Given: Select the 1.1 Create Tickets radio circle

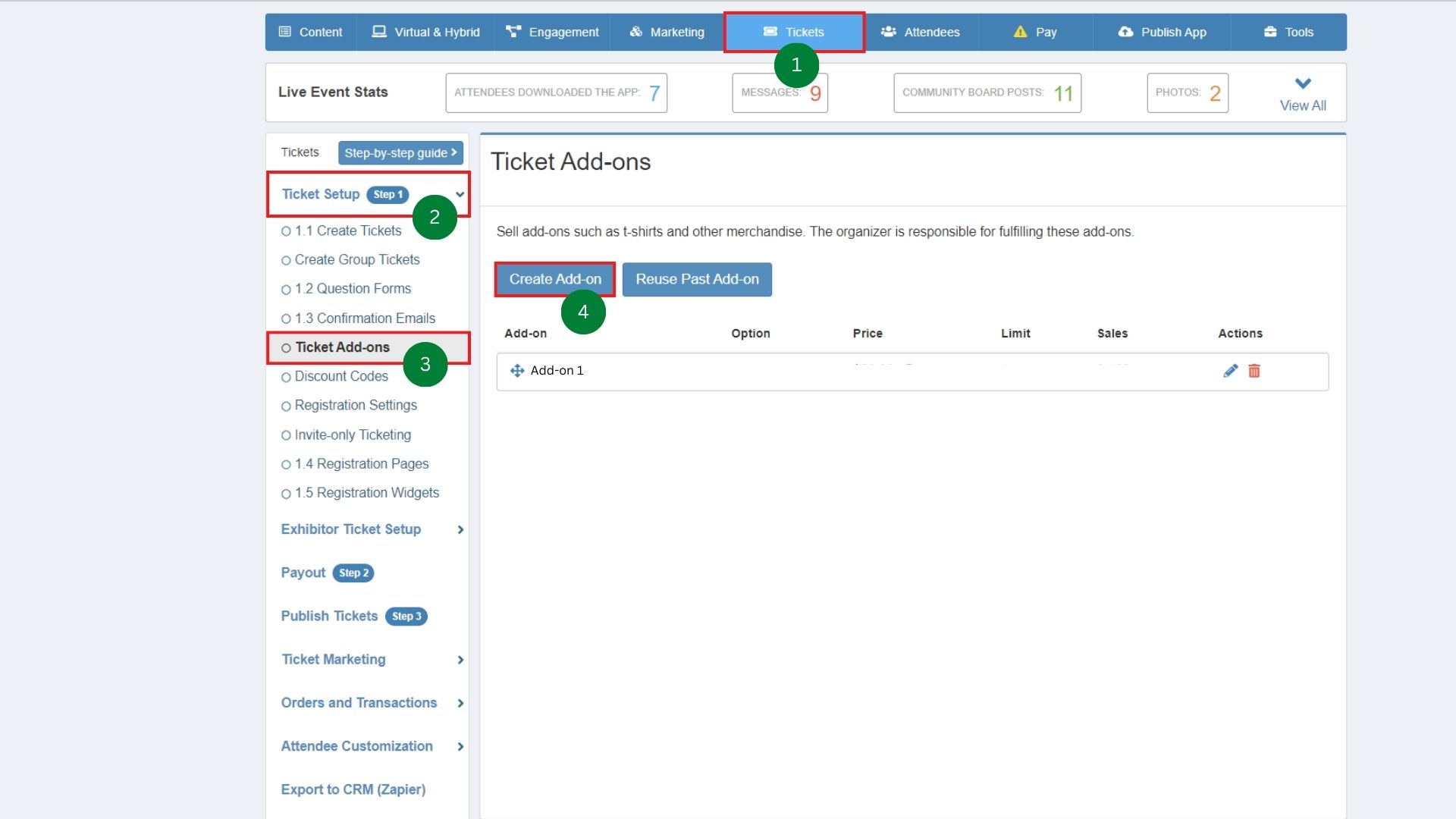Looking at the screenshot, I should tap(286, 231).
